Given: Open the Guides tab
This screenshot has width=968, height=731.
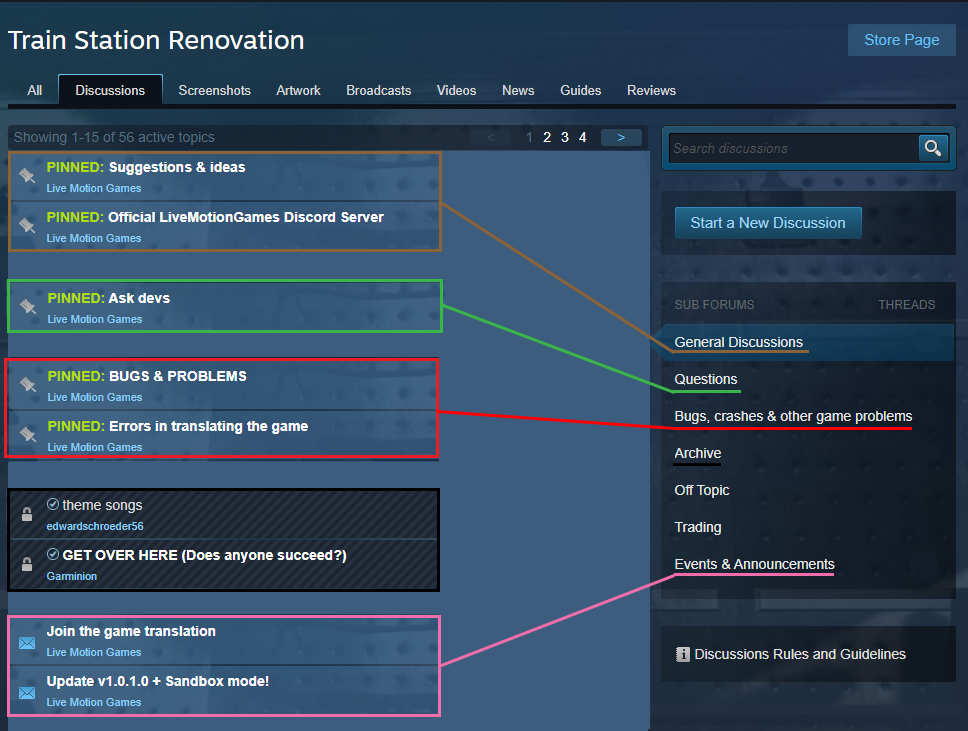Looking at the screenshot, I should (580, 90).
